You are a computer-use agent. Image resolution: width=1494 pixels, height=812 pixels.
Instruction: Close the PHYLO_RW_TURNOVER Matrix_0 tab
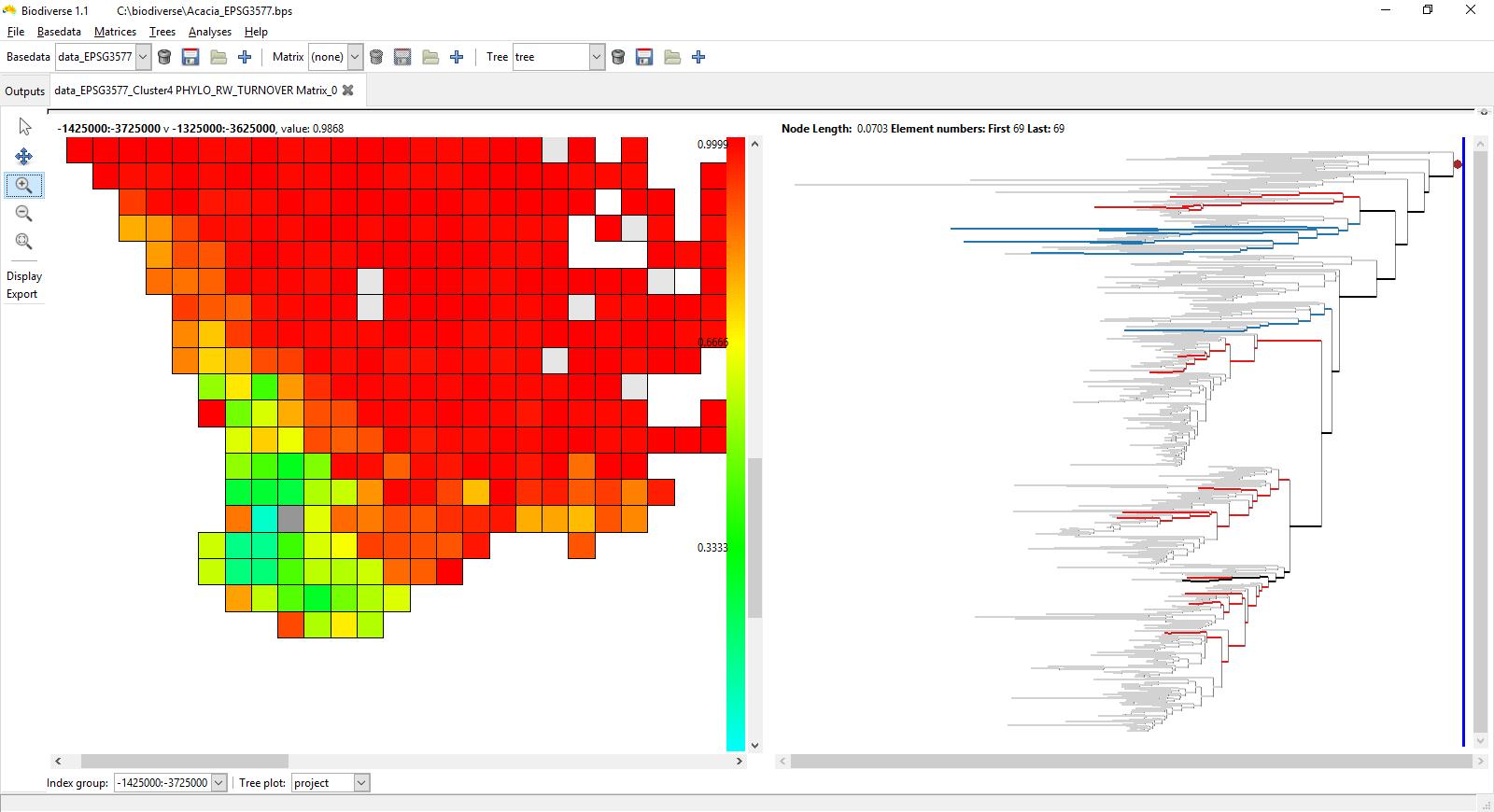coord(348,91)
